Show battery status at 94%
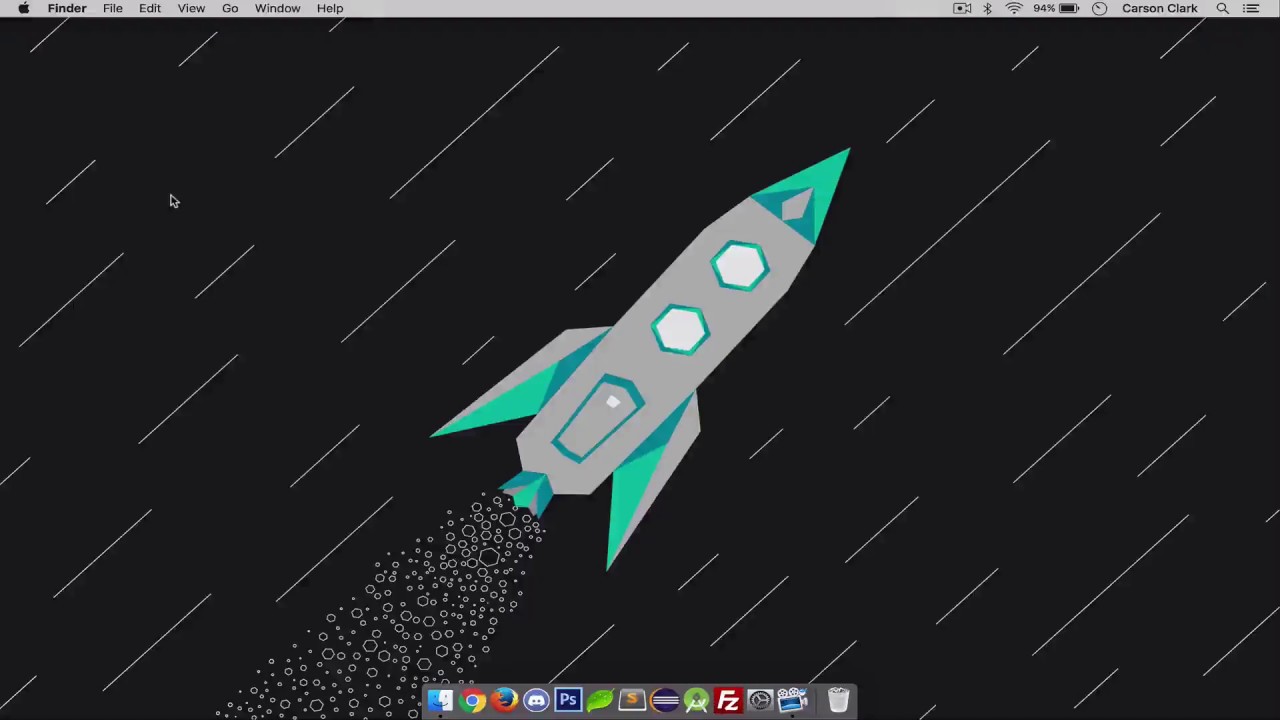This screenshot has height=720, width=1280. (1056, 8)
